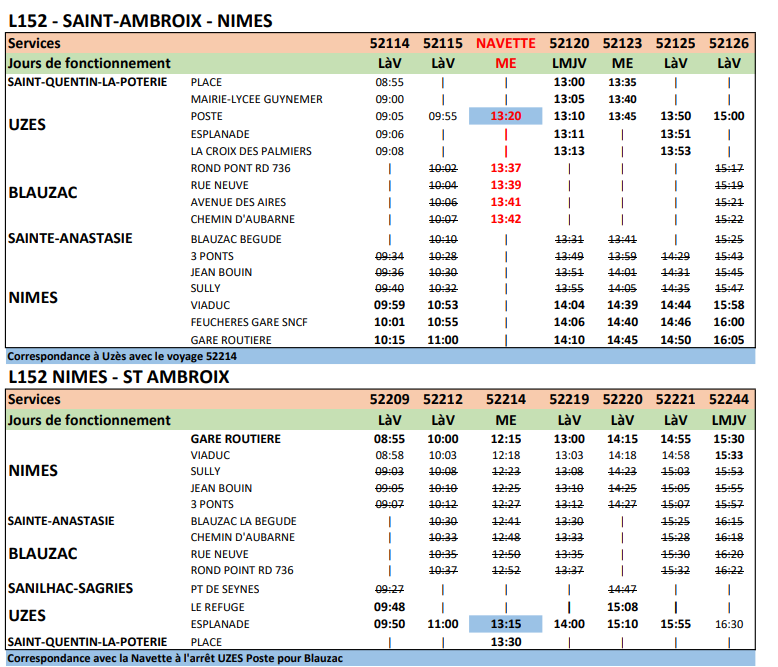Click service number 52220

pos(622,400)
